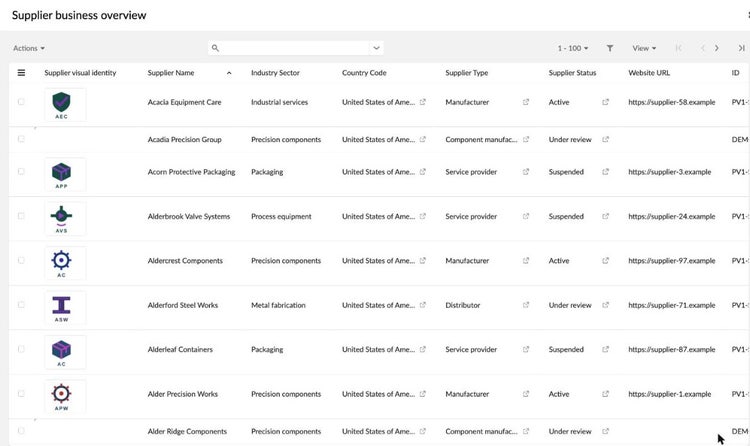Click the Distributor supplier type cell
This screenshot has height=446, width=750.
463,305
